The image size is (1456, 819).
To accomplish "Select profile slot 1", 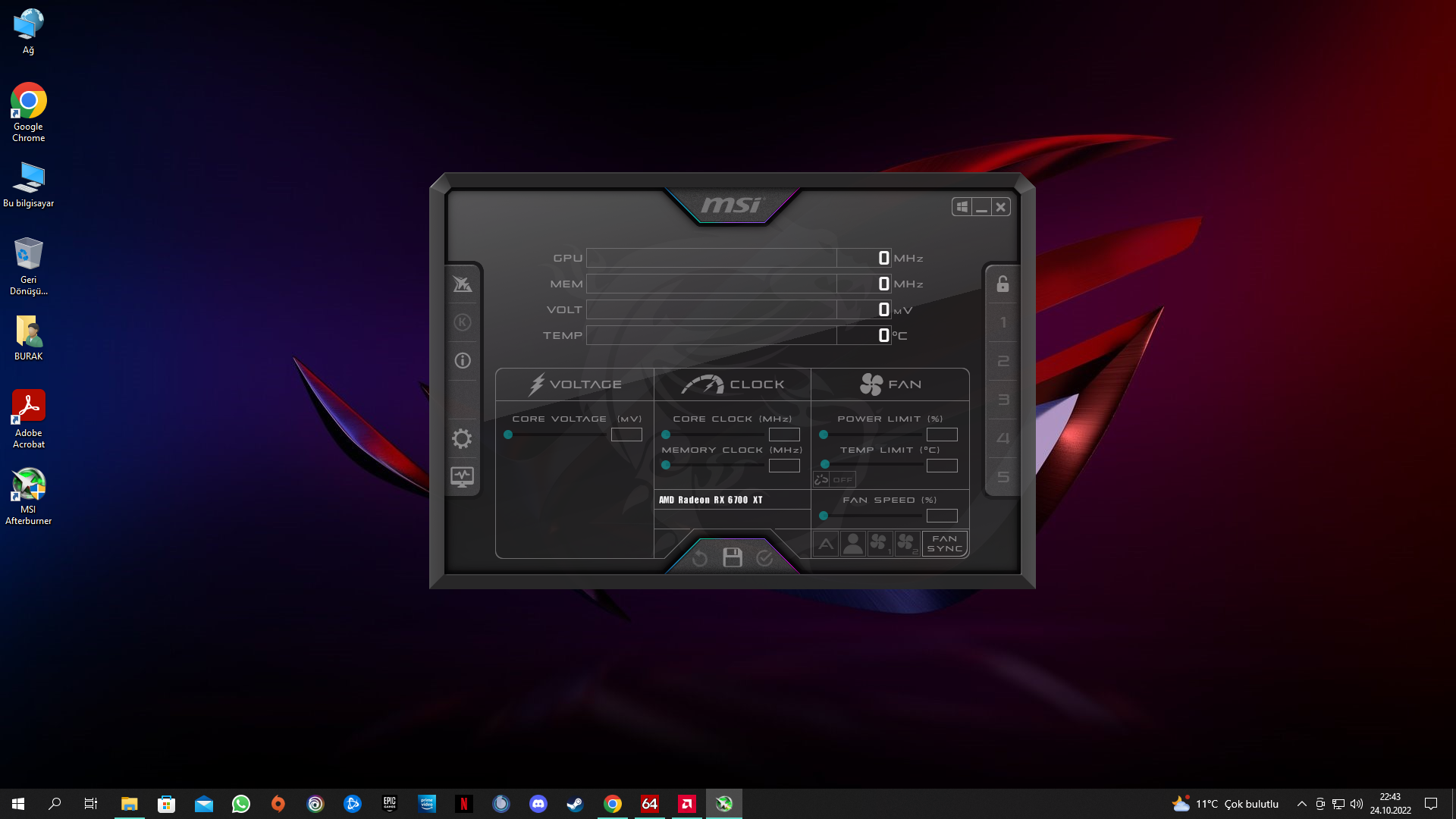I will pyautogui.click(x=1003, y=322).
